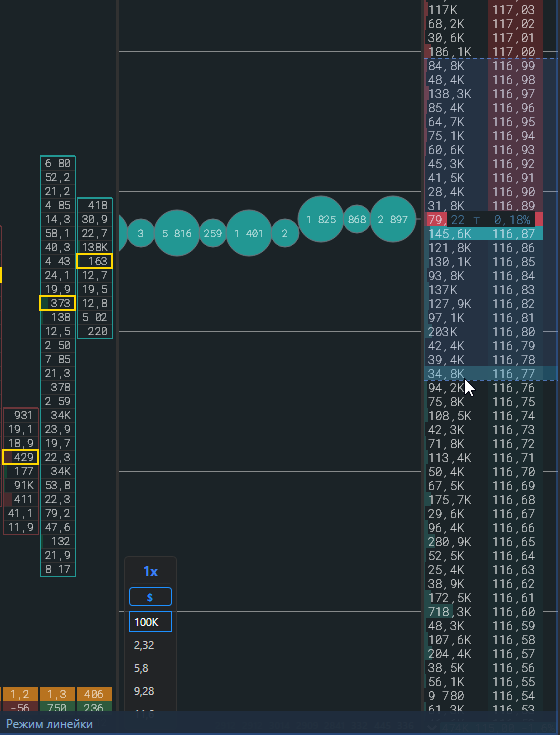The height and width of the screenshot is (735, 560).
Task: Click the 931 cluster cell
Action: [21, 415]
